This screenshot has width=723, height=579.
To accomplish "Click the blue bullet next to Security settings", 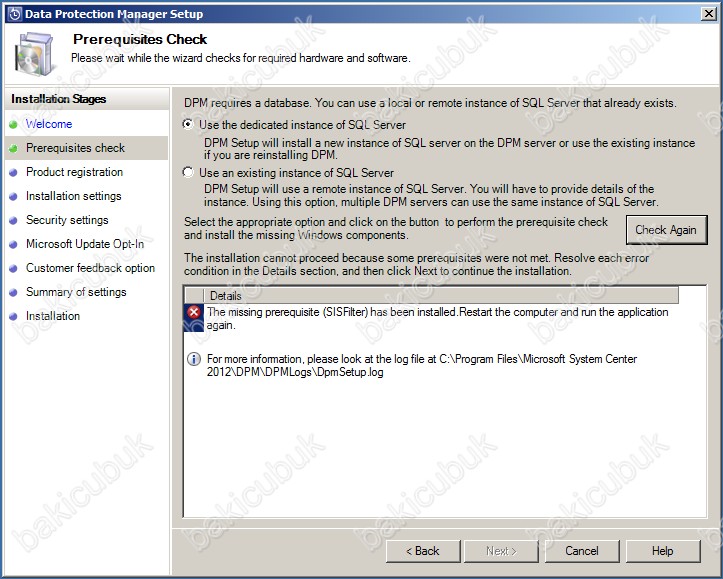I will [x=13, y=220].
